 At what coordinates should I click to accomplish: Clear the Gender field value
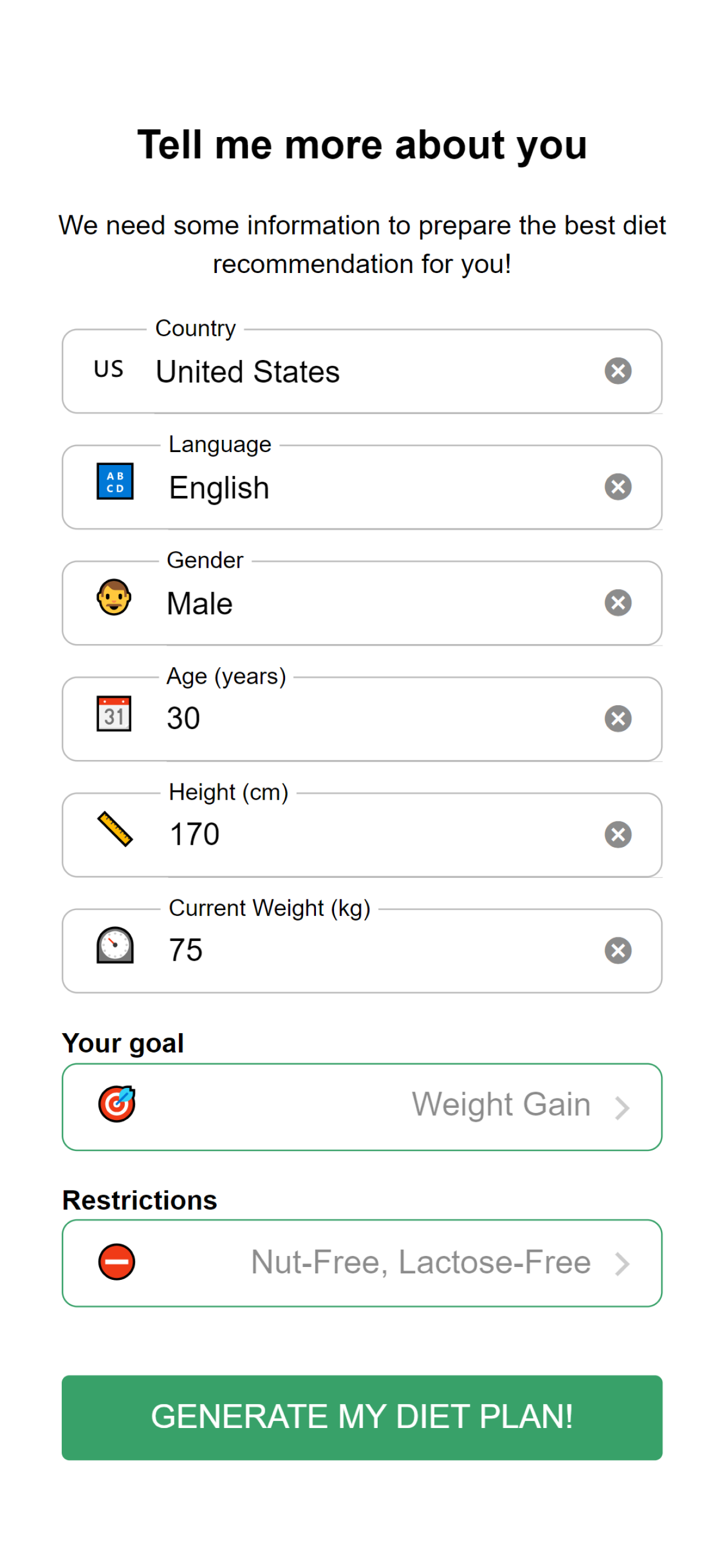(x=617, y=603)
